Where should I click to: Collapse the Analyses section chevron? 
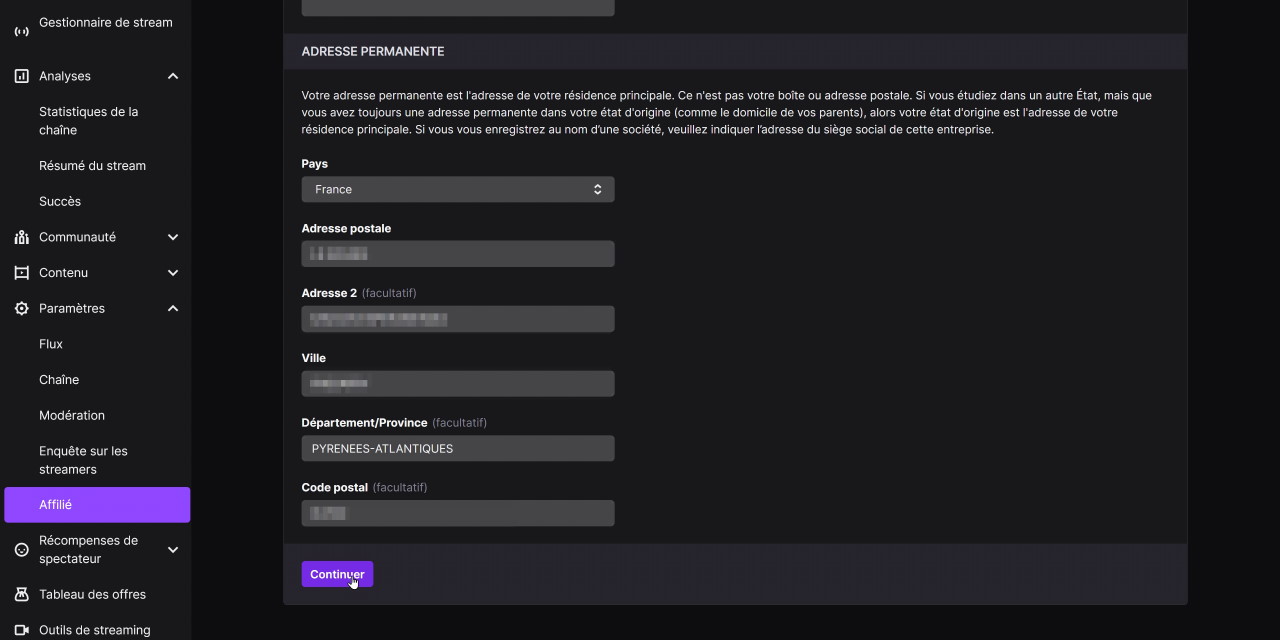tap(173, 76)
